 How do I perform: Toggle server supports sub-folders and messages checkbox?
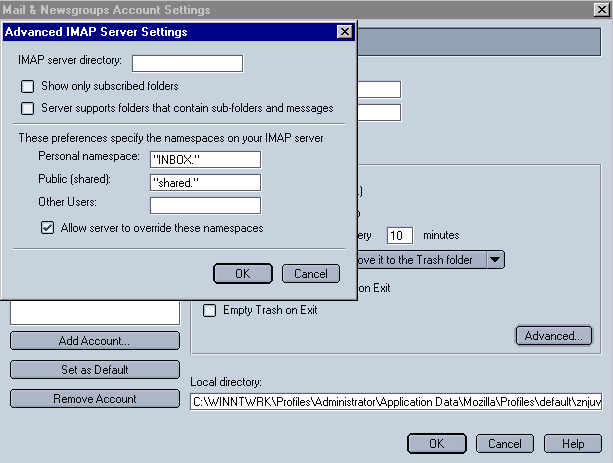(x=28, y=108)
